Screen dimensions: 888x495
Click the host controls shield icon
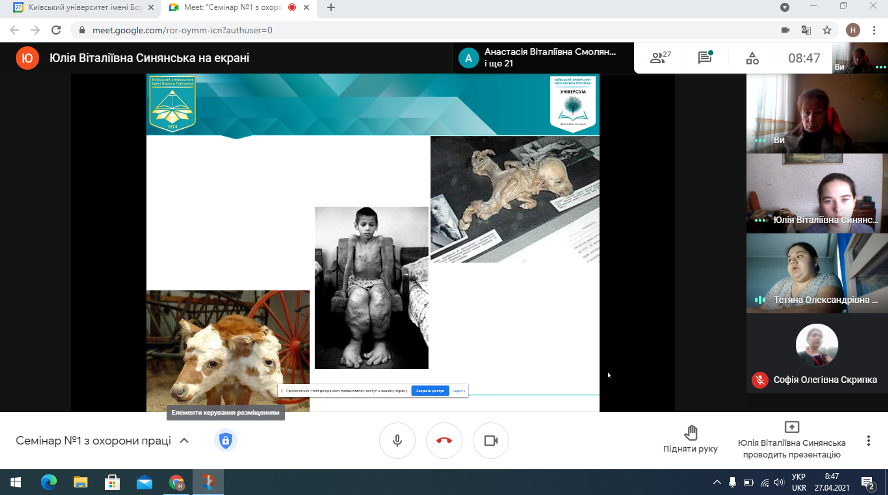coord(225,440)
